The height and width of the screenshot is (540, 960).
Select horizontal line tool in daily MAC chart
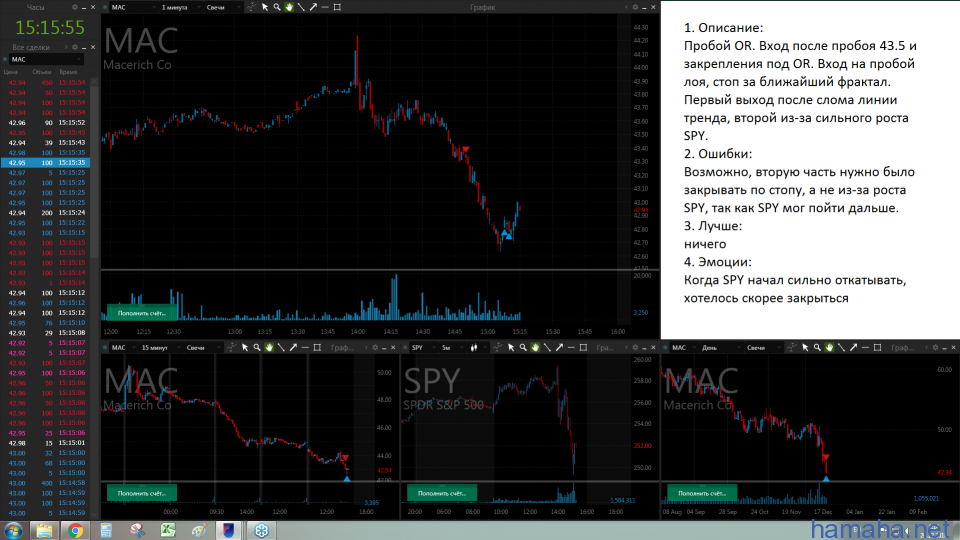point(865,348)
